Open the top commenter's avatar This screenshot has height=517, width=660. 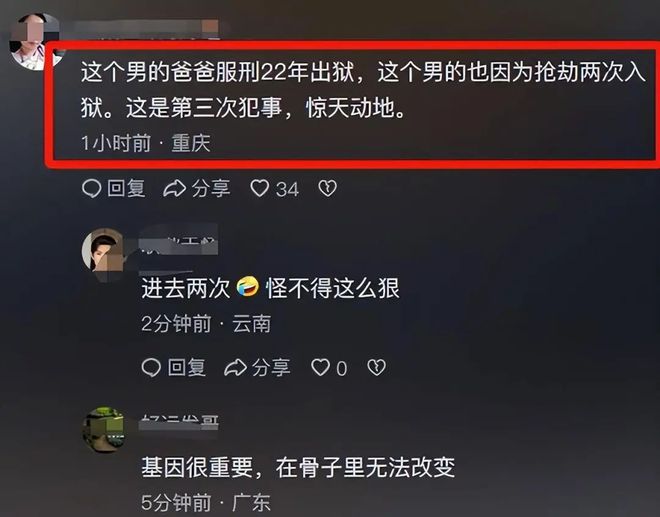[35, 41]
